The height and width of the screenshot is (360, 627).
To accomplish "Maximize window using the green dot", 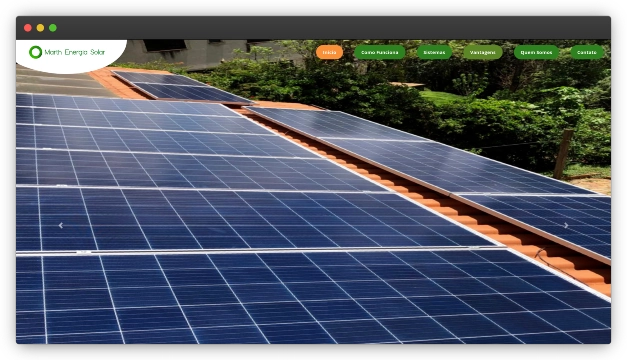I will [x=53, y=28].
